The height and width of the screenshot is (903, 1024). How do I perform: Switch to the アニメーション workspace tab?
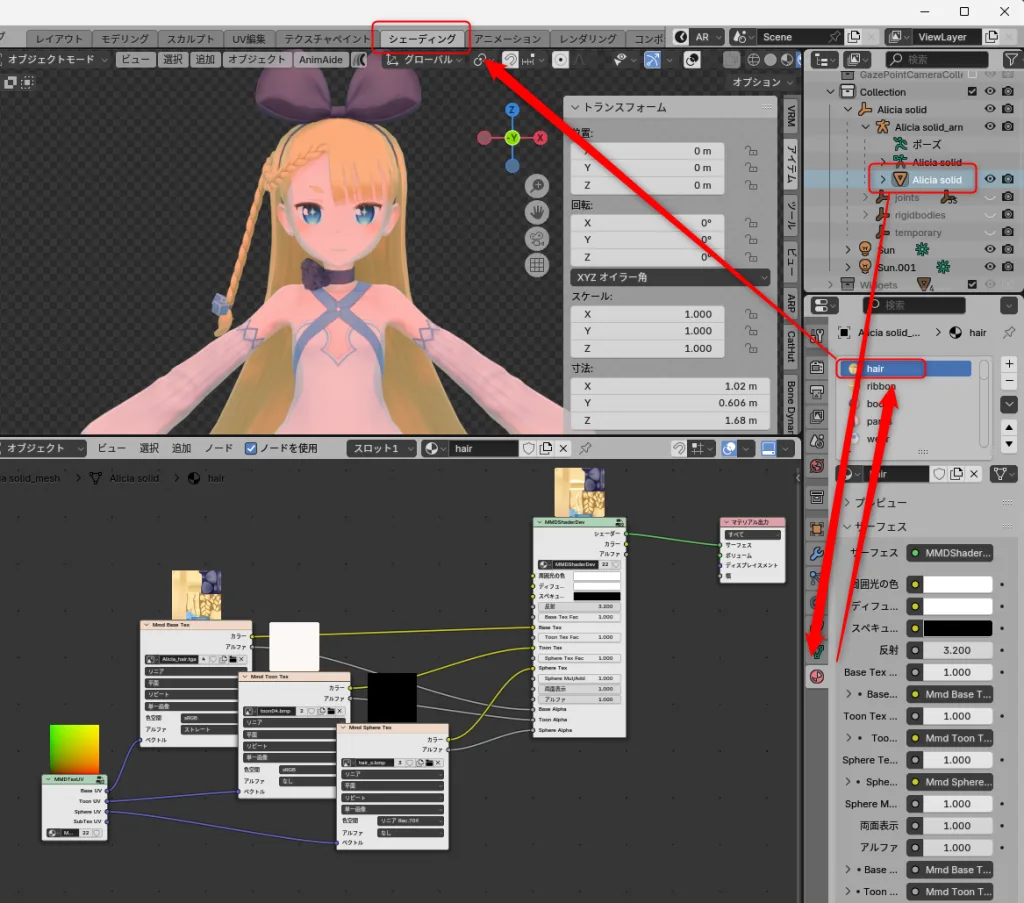(507, 39)
